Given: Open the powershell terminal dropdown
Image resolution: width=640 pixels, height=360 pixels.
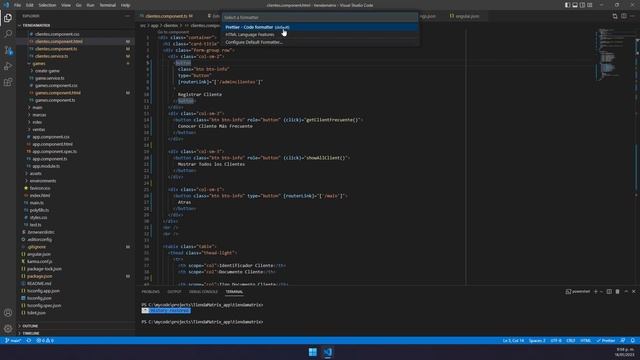Looking at the screenshot, I should pyautogui.click(x=601, y=291).
